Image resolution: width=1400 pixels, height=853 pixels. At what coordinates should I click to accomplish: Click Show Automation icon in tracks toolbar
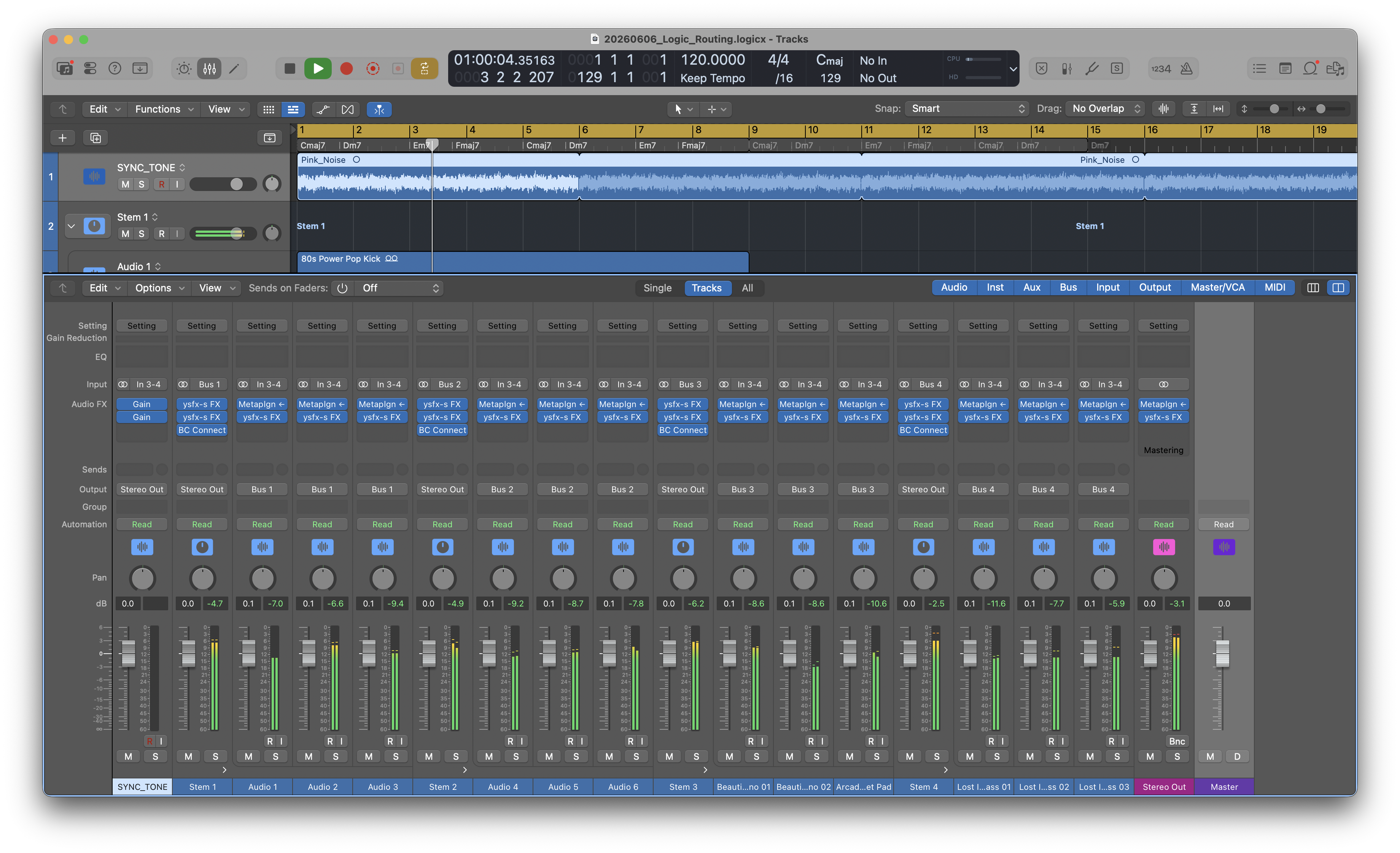(323, 109)
